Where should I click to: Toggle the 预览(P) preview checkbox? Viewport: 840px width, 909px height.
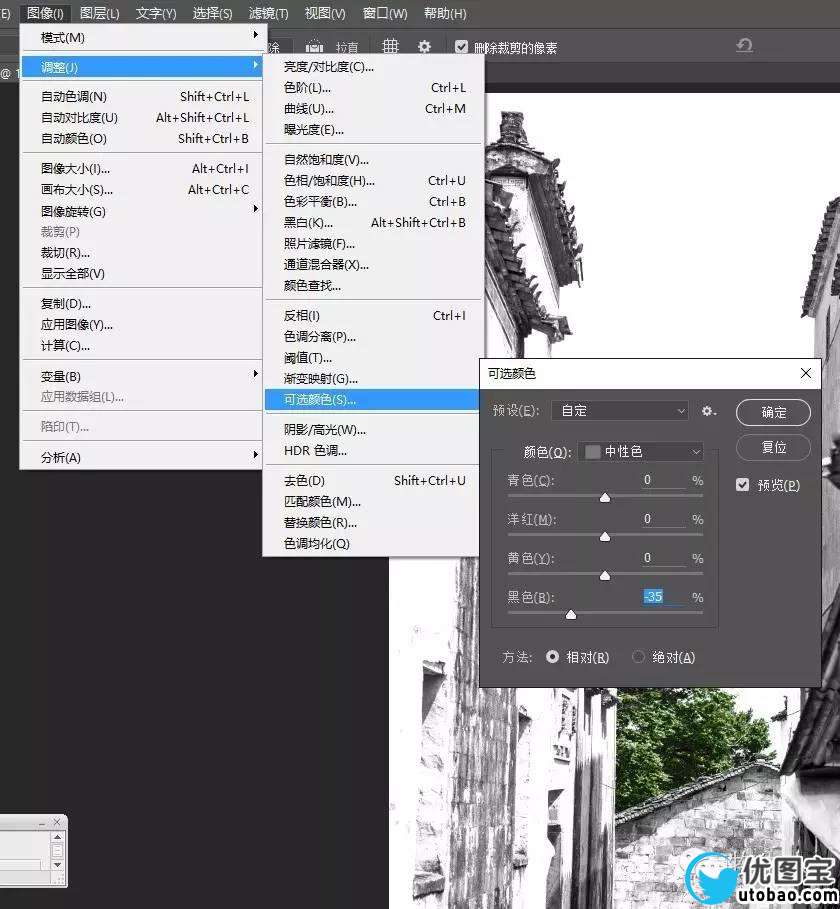tap(742, 485)
